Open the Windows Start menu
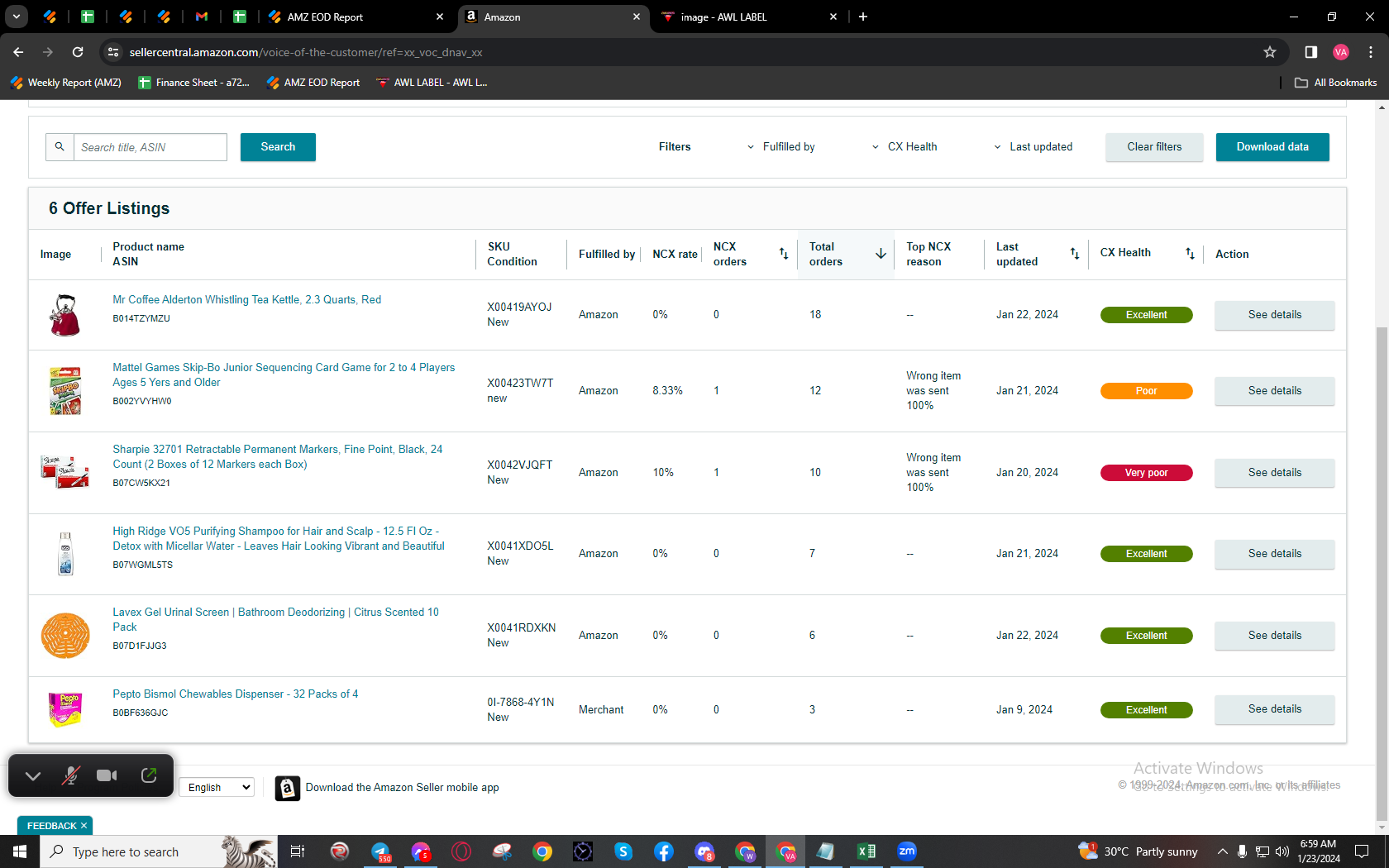 (20, 851)
